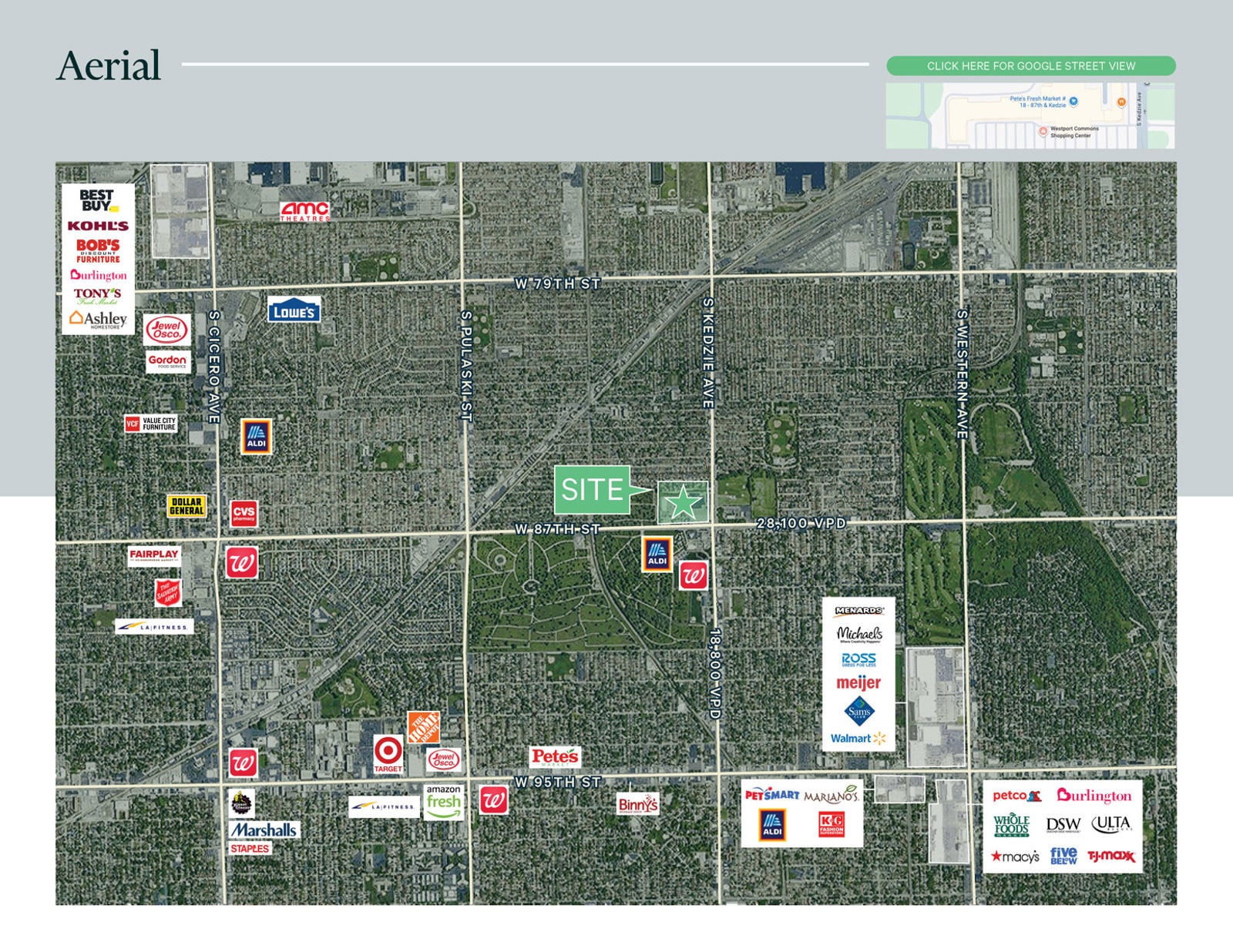Select the Gordon Food Service logo

[x=167, y=361]
